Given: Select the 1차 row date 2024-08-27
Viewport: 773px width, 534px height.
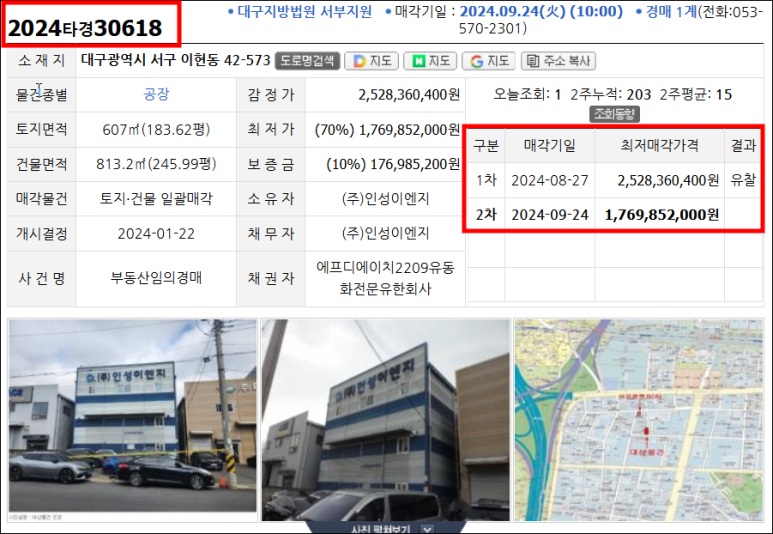Looking at the screenshot, I should point(550,180).
